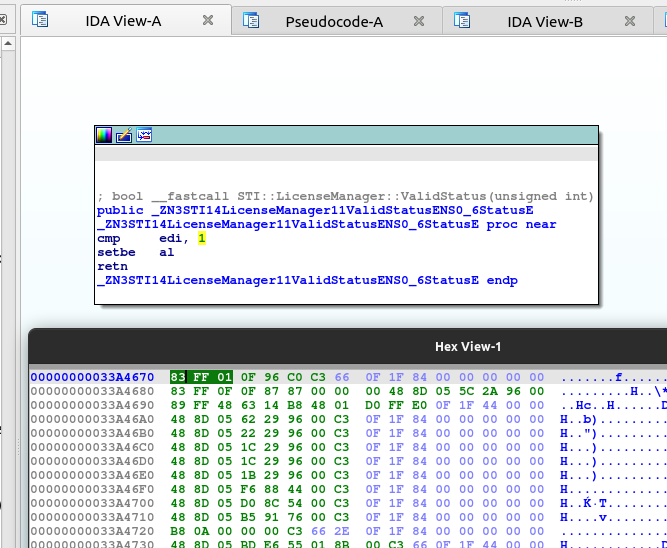Select hex address 00000000033A4680
667x548 pixels.
click(92, 391)
